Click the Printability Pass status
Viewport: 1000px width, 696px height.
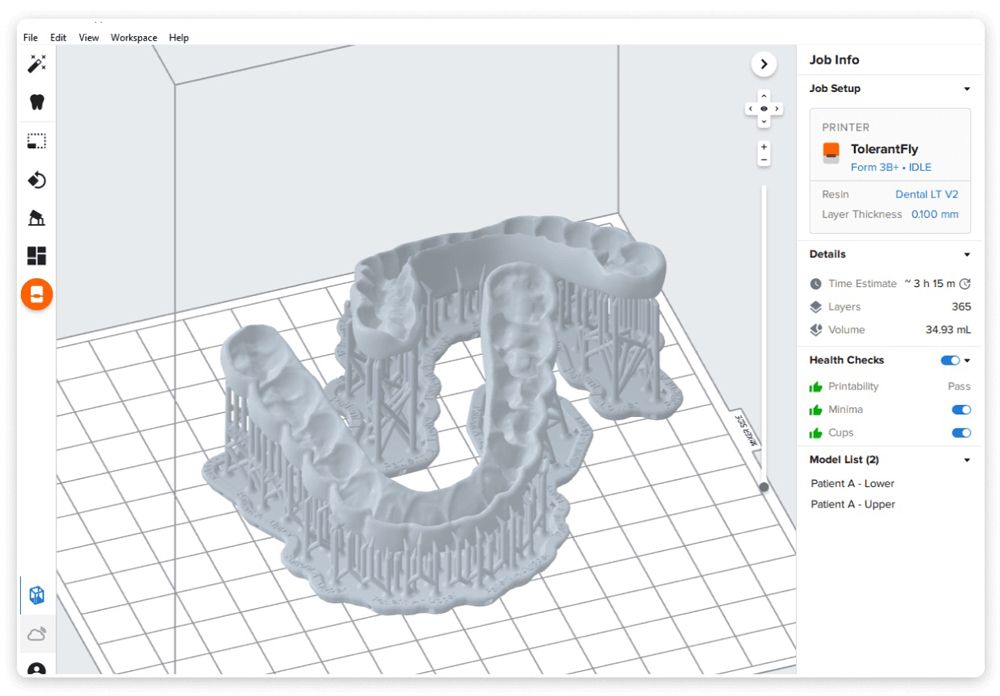tap(959, 387)
